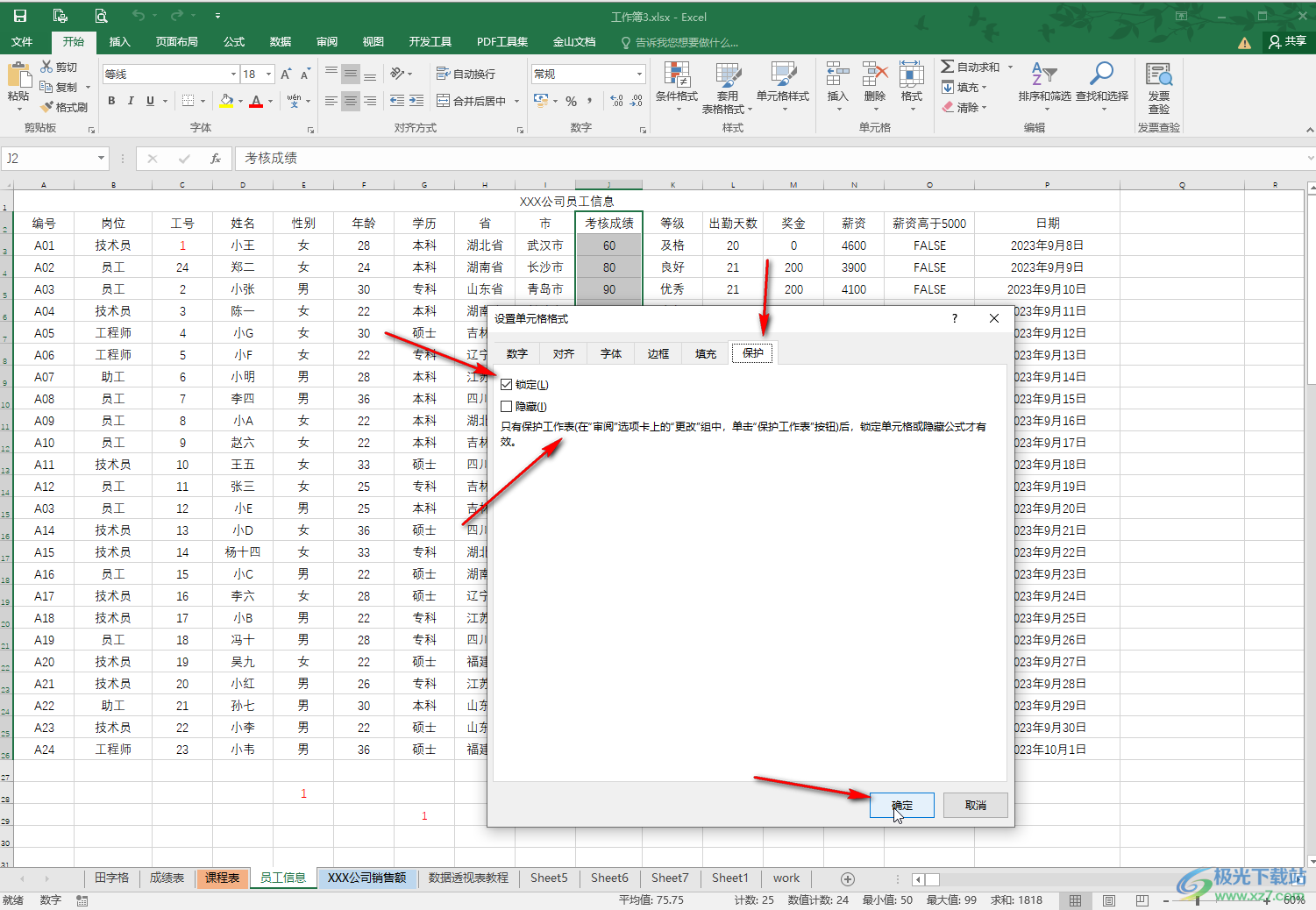Select the 成绩表 sheet tab
Viewport: 1316px width, 910px height.
tap(167, 878)
